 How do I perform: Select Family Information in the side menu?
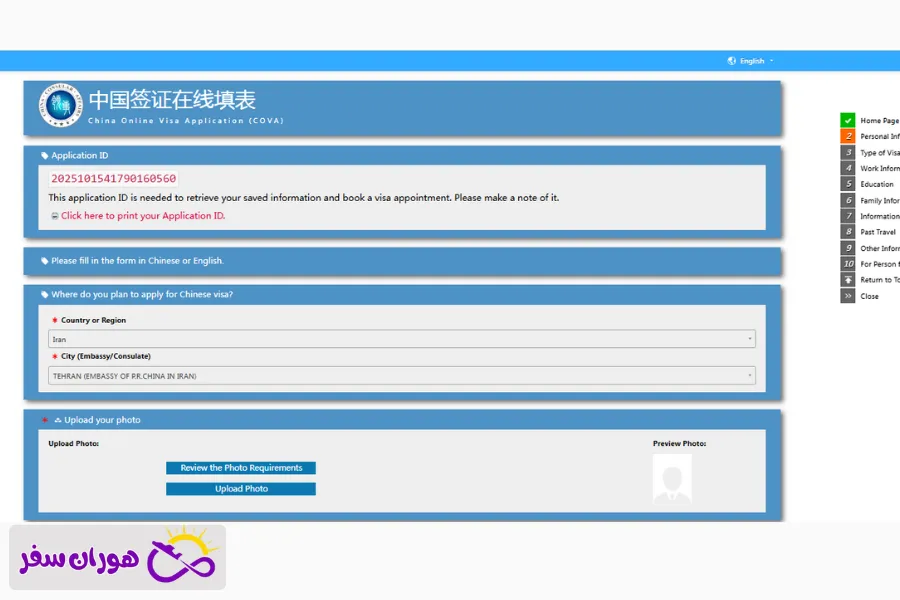click(x=879, y=200)
